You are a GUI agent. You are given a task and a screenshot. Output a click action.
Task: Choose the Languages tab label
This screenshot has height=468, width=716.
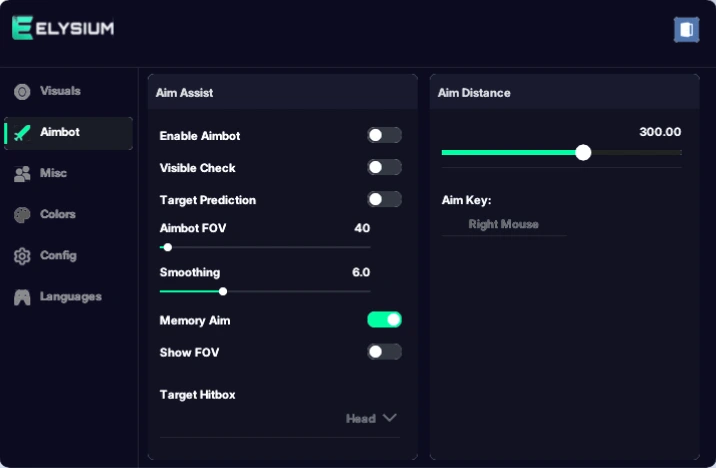(x=71, y=297)
